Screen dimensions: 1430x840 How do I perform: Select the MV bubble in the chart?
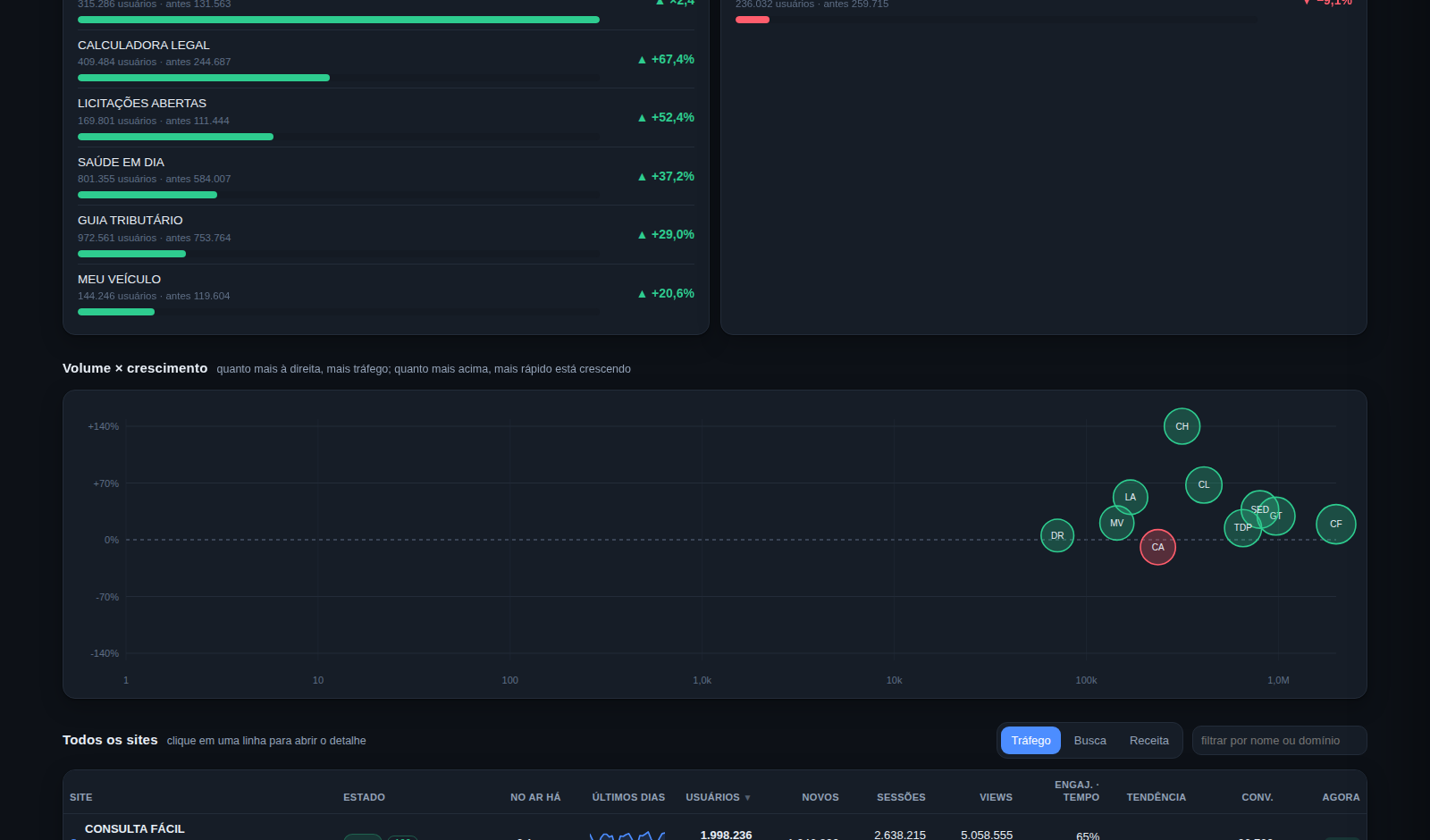pos(1116,523)
